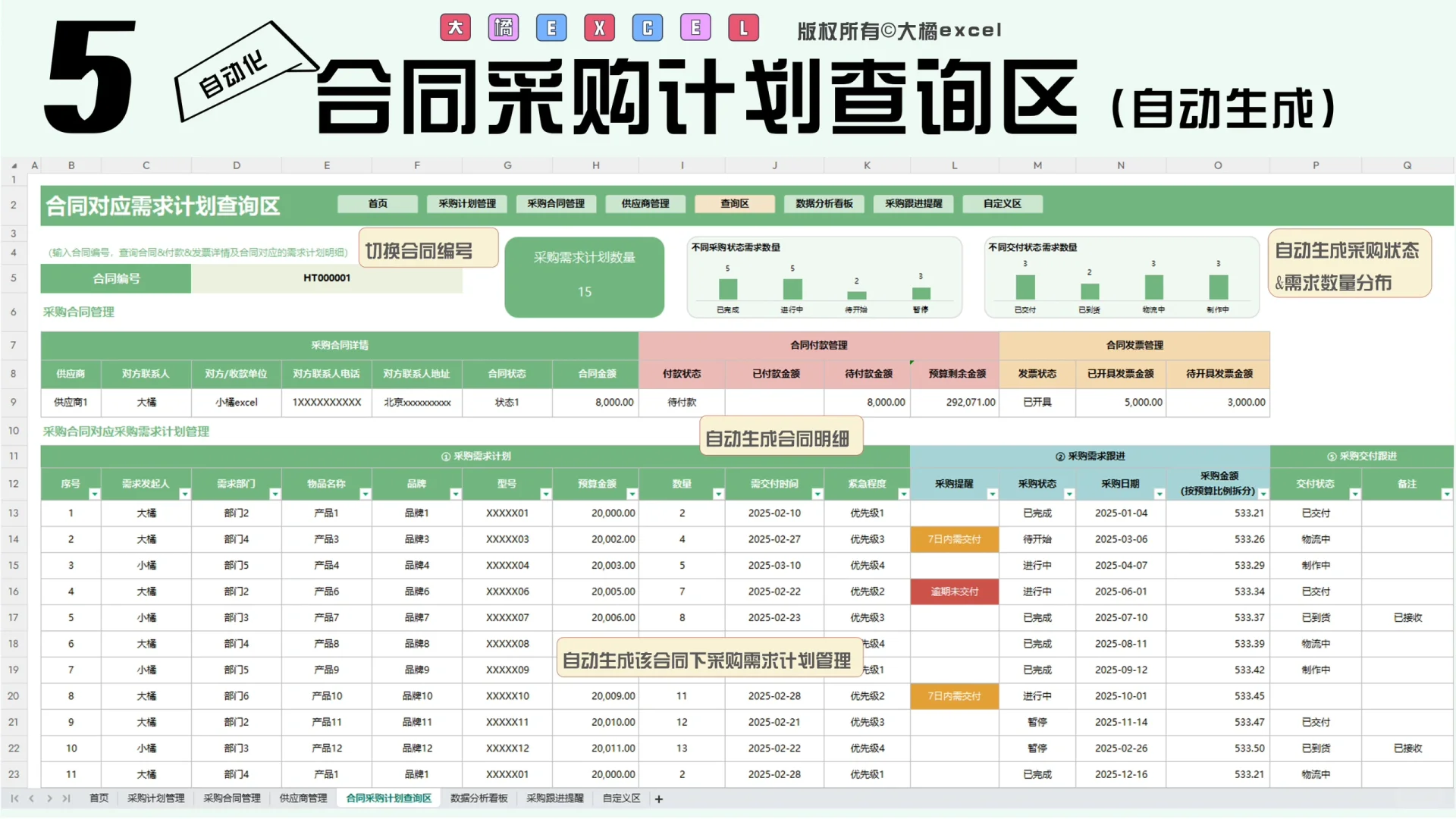Screen dimensions: 1456x819
Task: Click the 不同采购状态需求数量 bar chart
Action: [824, 278]
